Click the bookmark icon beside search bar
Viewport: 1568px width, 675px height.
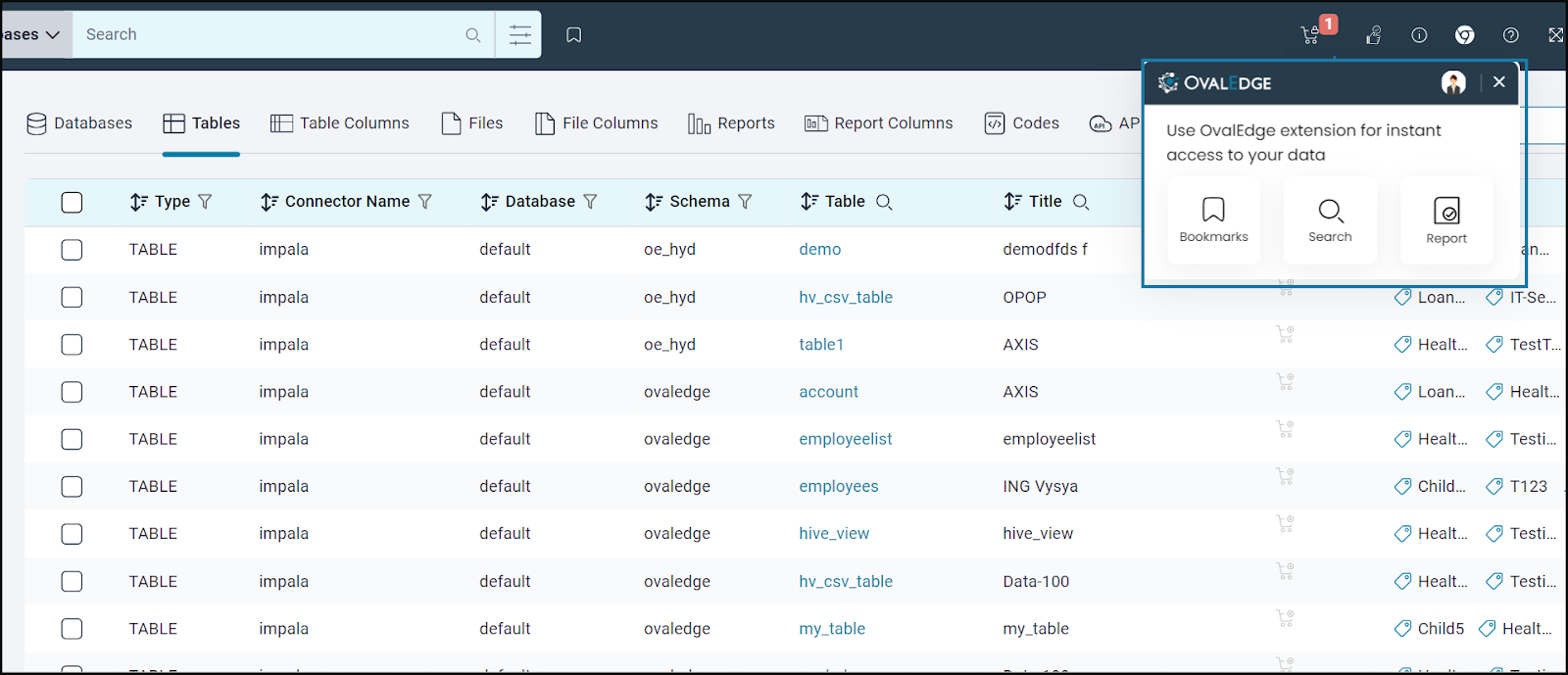[574, 35]
